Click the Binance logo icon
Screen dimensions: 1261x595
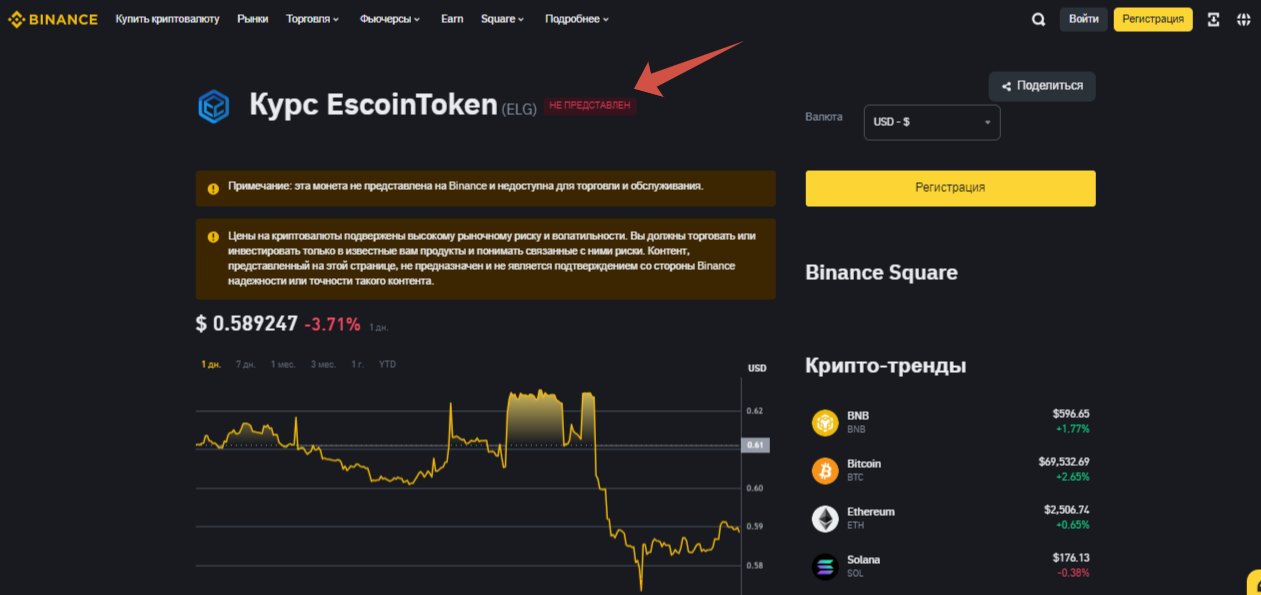(17, 19)
